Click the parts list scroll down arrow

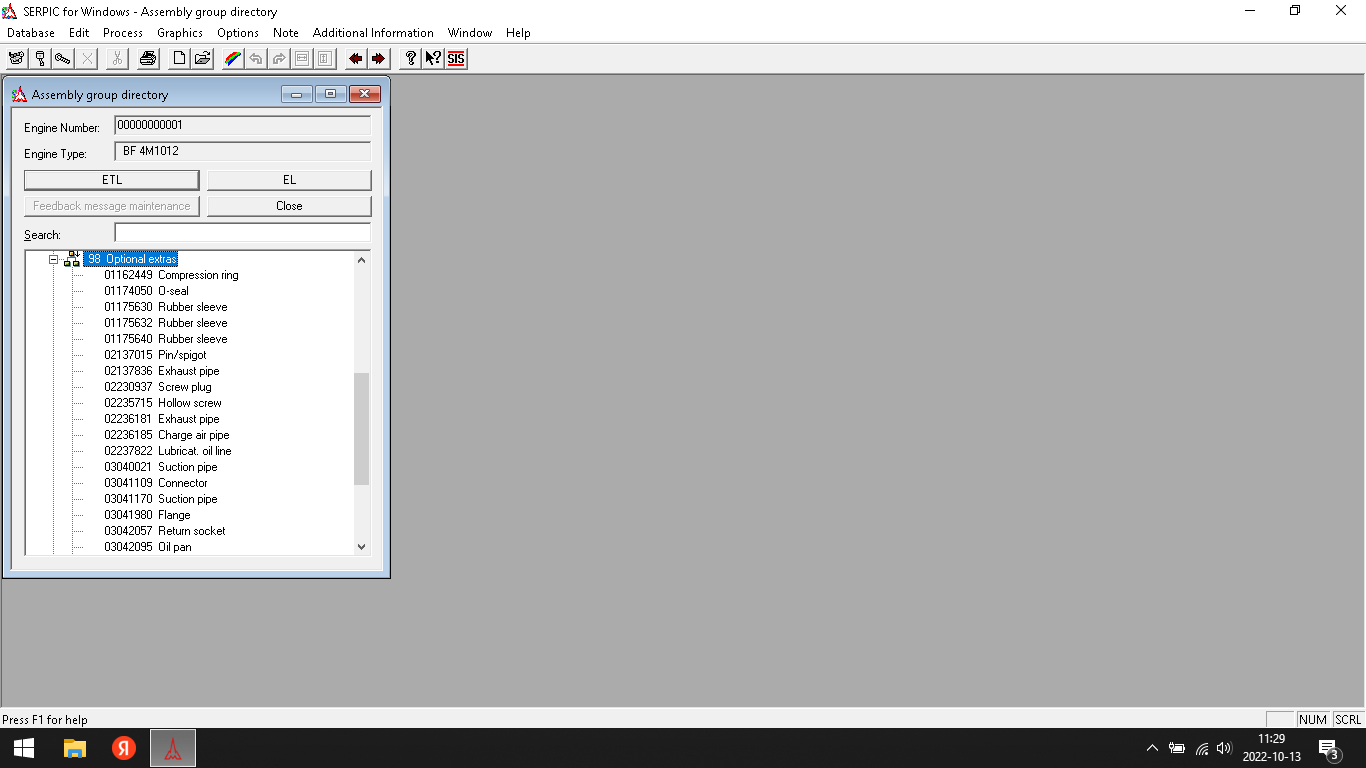pyautogui.click(x=361, y=547)
